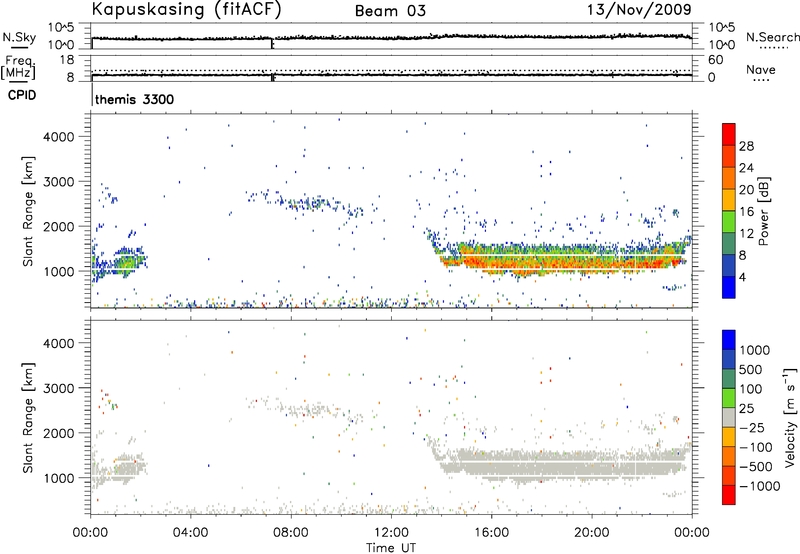Click the Nave legend label
The height and width of the screenshot is (554, 800).
761,70
